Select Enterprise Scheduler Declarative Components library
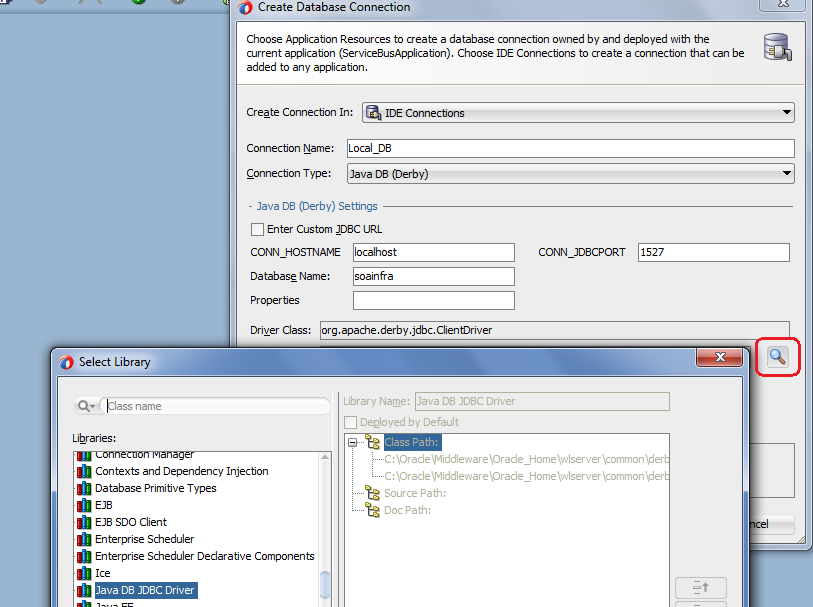Viewport: 813px width, 607px height. (x=205, y=556)
